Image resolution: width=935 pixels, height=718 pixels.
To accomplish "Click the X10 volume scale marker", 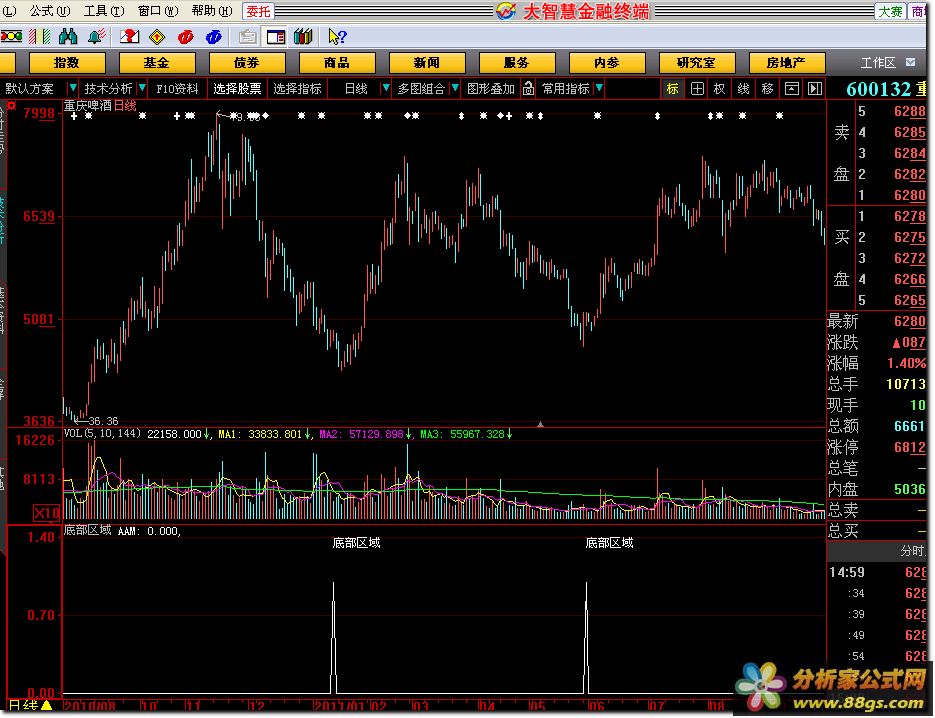I will tap(47, 512).
